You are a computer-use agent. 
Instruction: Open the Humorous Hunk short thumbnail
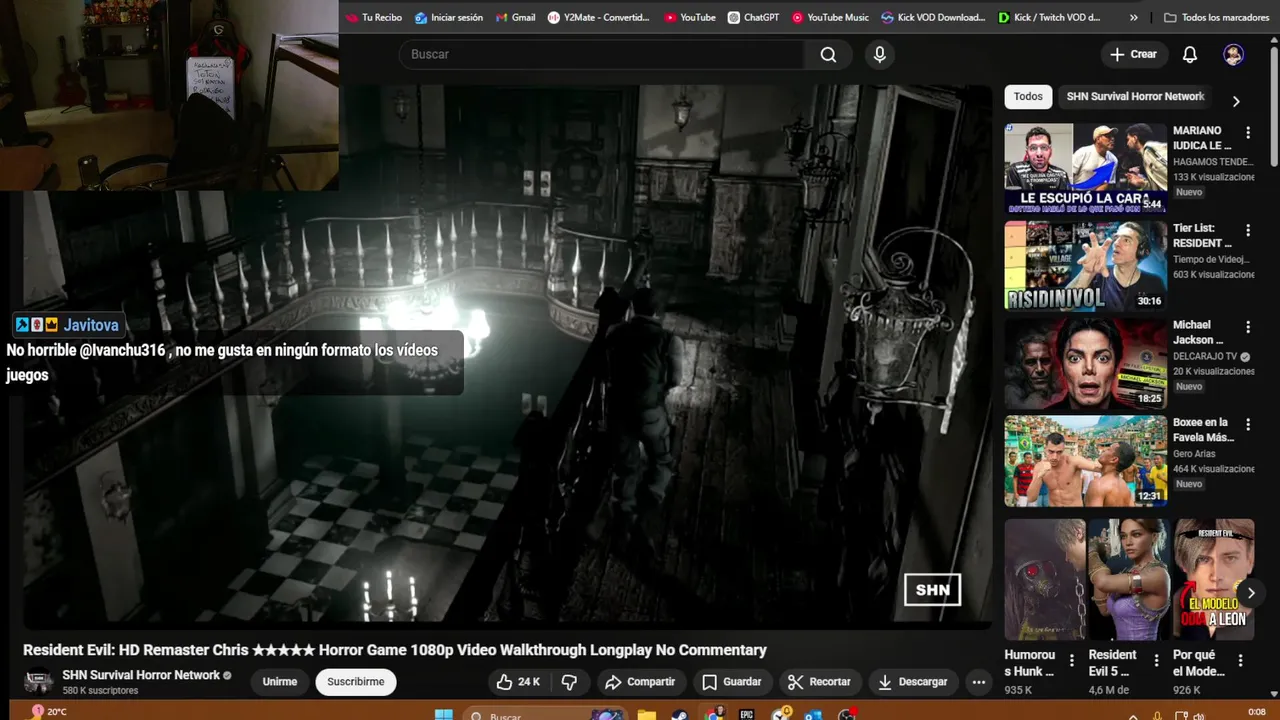[1045, 579]
